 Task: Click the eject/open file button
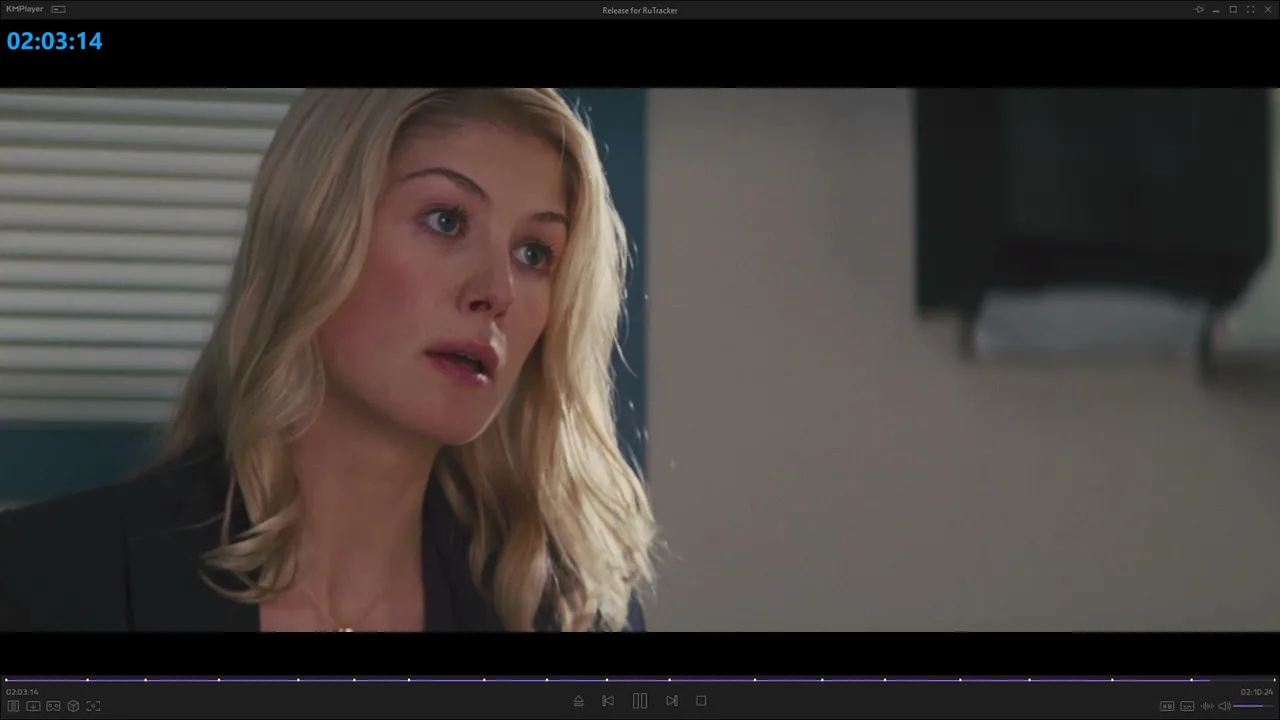(x=578, y=701)
